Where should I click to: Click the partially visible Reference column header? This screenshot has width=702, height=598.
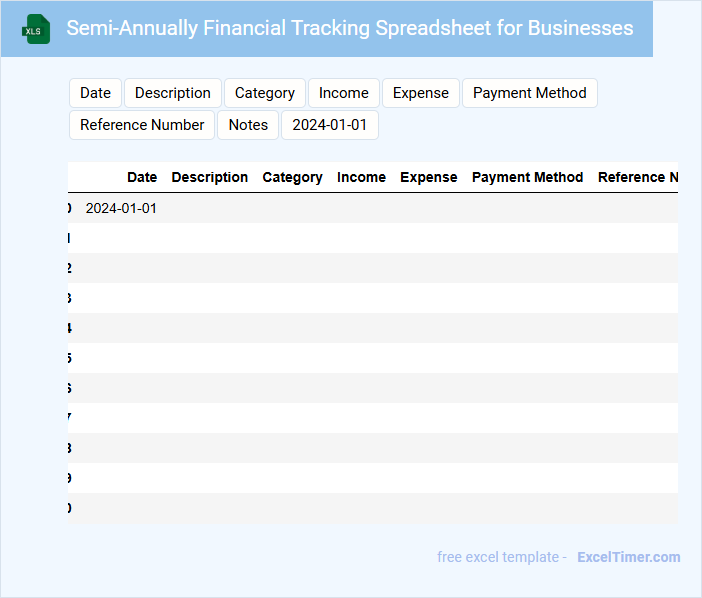click(637, 177)
